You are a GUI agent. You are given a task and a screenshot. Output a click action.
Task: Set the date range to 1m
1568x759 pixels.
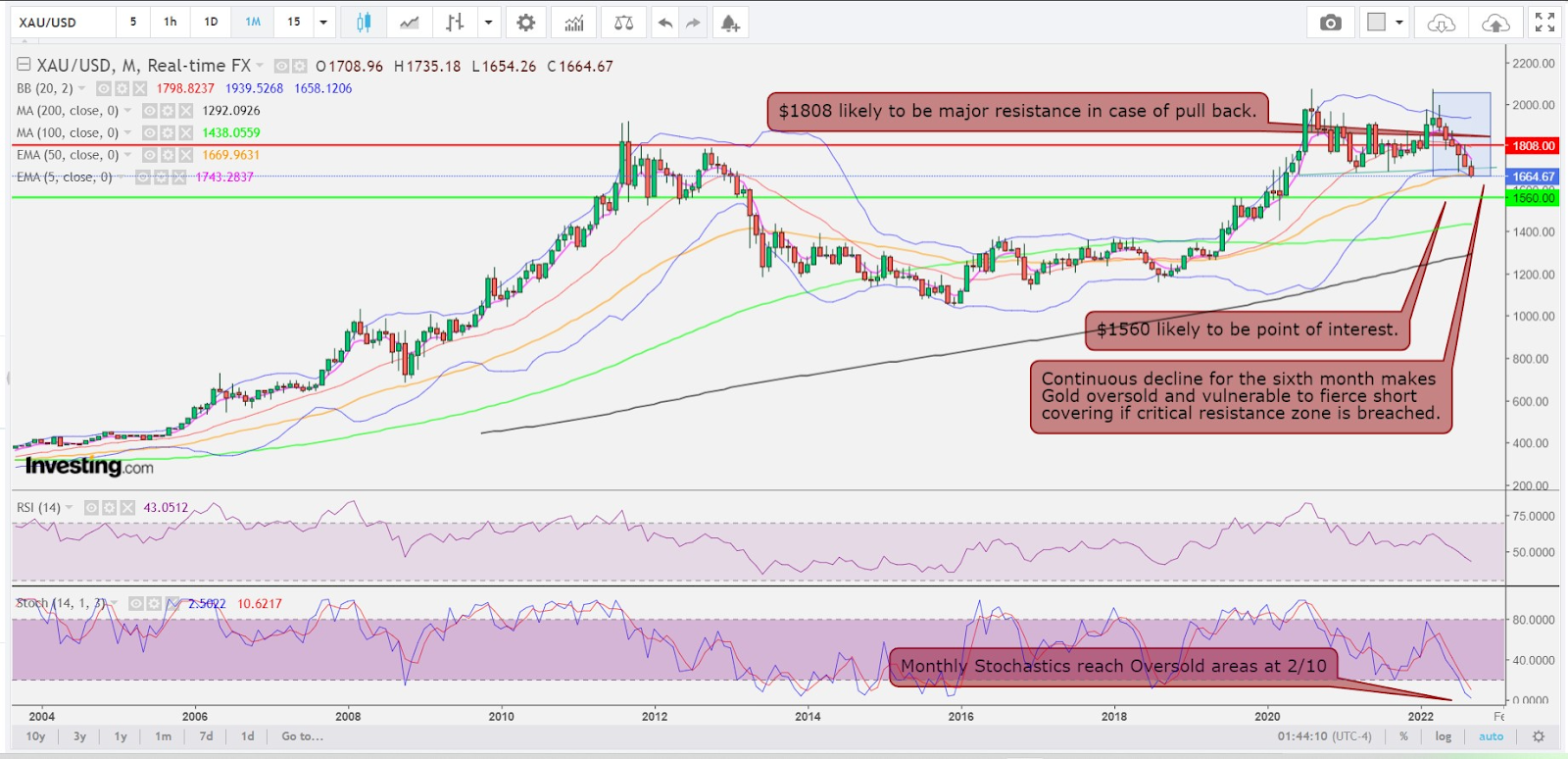tap(163, 736)
